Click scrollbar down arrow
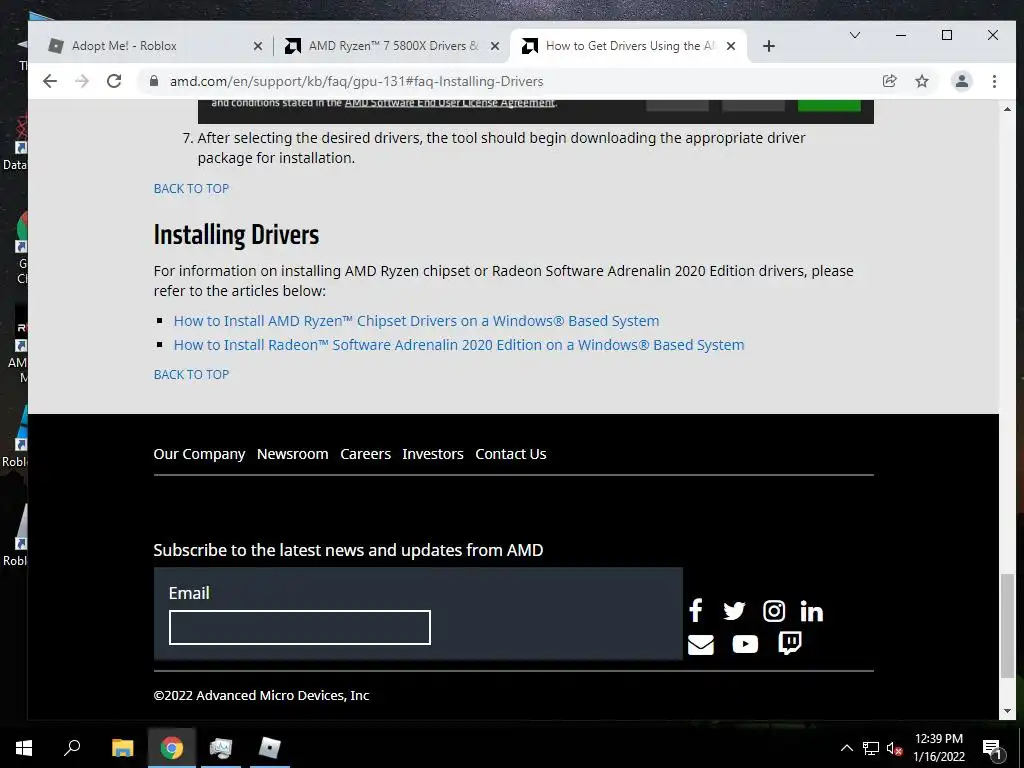1024x768 pixels. tap(1008, 711)
